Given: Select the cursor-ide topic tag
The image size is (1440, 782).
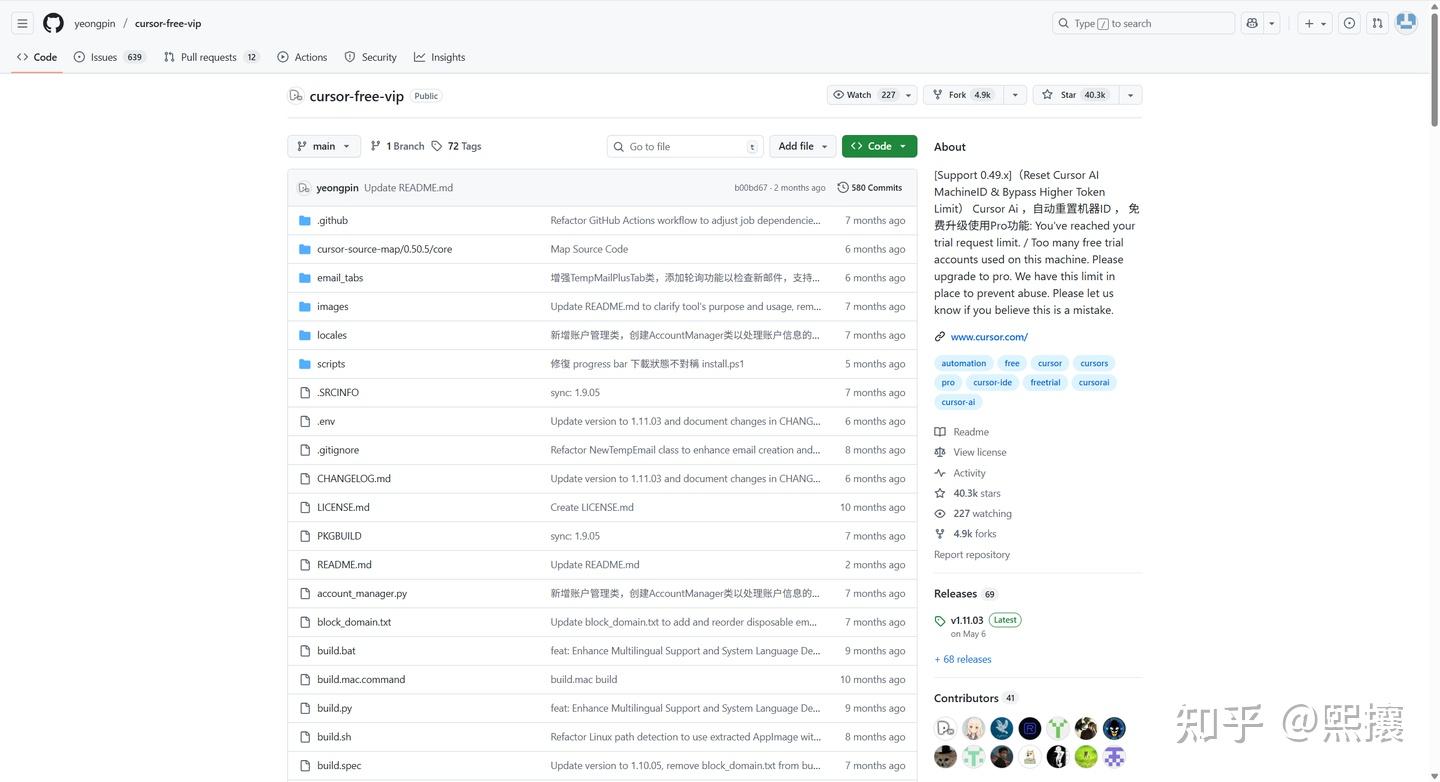Looking at the screenshot, I should point(992,382).
